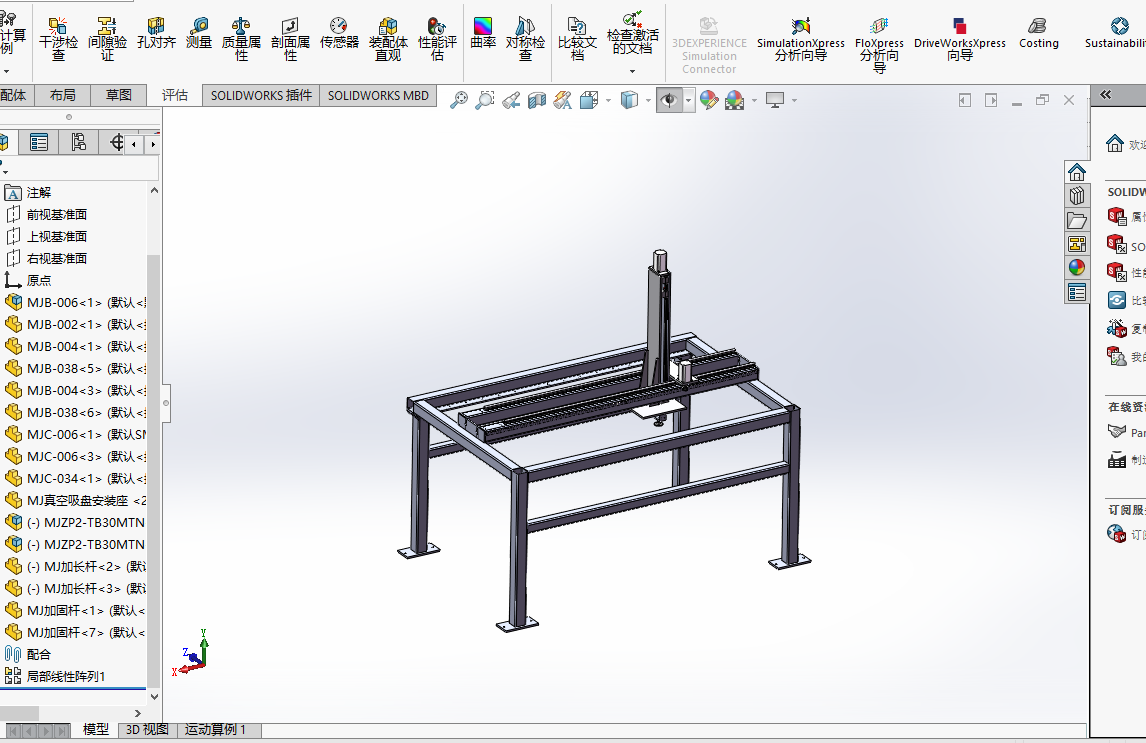Click 检查激活的文档 check active document

(x=632, y=33)
